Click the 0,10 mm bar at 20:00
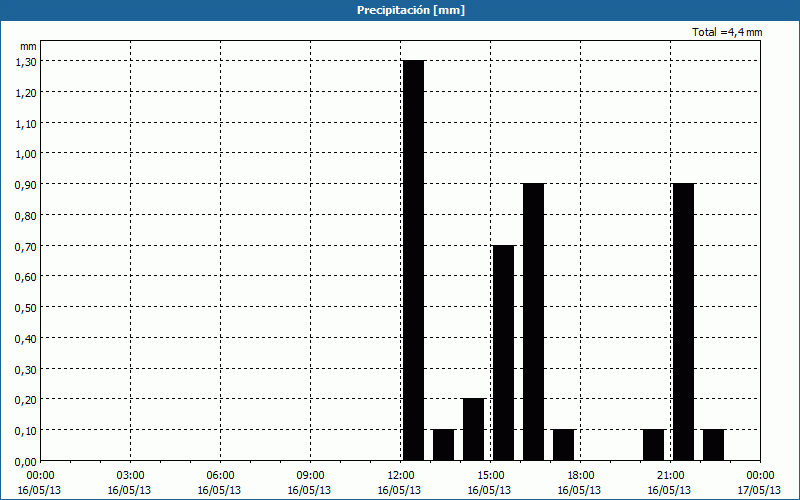This screenshot has width=800, height=500. tap(654, 445)
